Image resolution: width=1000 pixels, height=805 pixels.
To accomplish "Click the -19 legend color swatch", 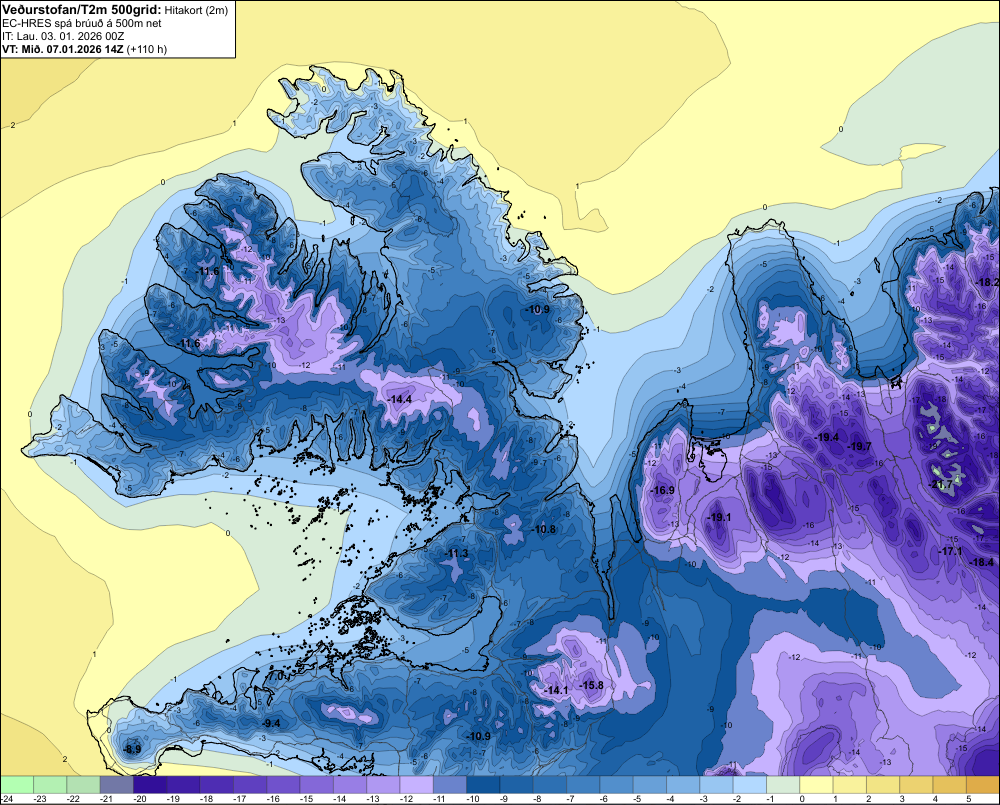I will point(183,784).
